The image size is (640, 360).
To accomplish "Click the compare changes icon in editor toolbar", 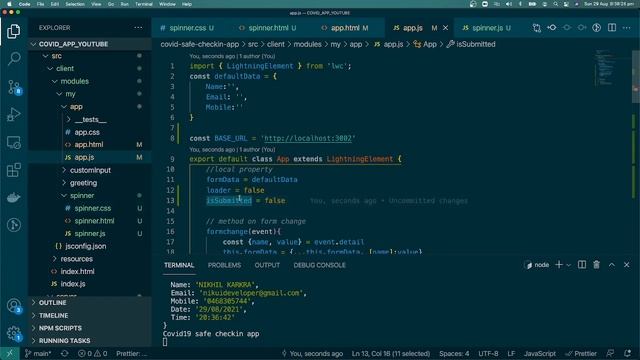I will (537, 28).
